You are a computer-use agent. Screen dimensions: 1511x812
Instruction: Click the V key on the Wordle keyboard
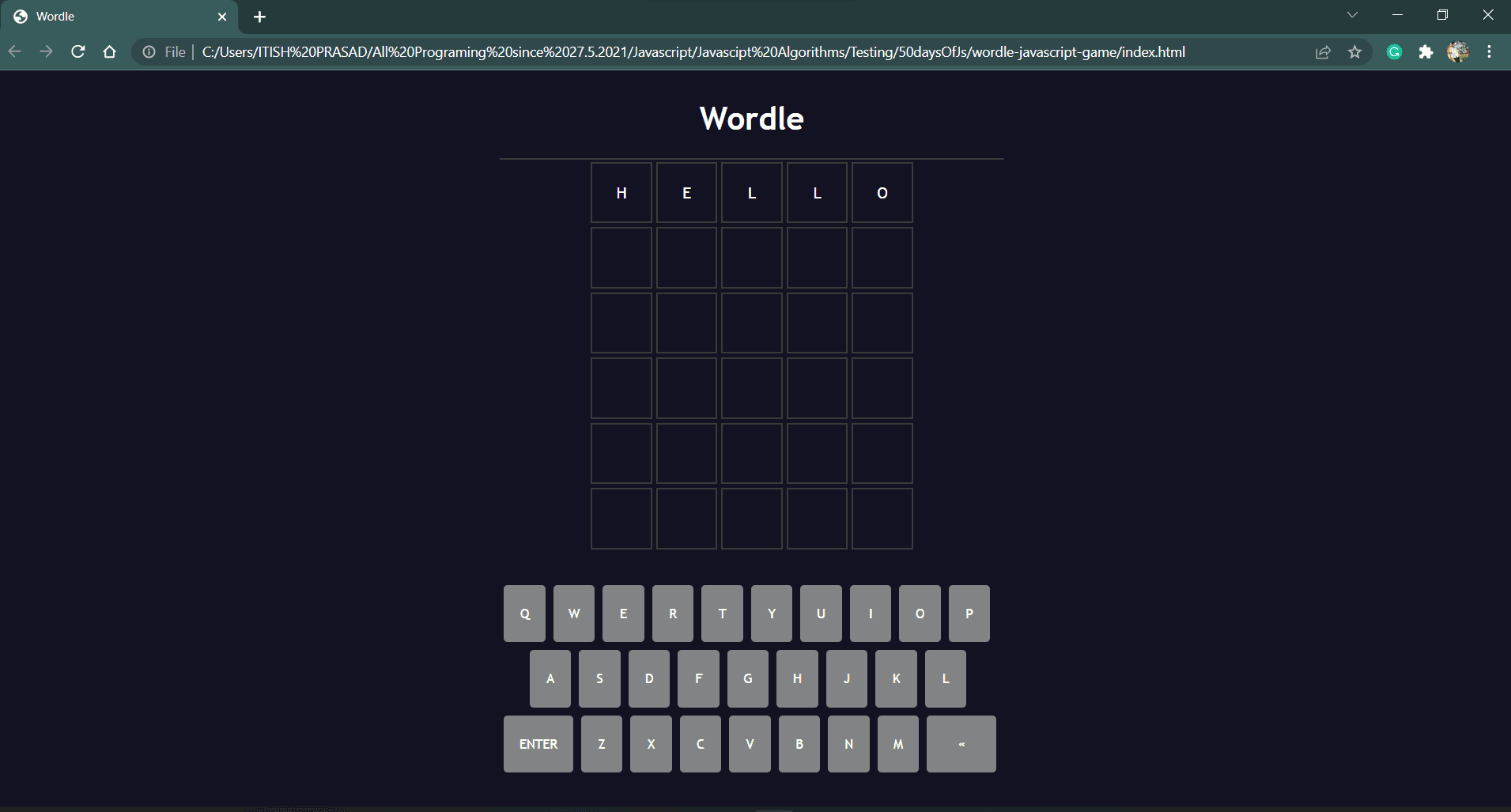point(750,744)
